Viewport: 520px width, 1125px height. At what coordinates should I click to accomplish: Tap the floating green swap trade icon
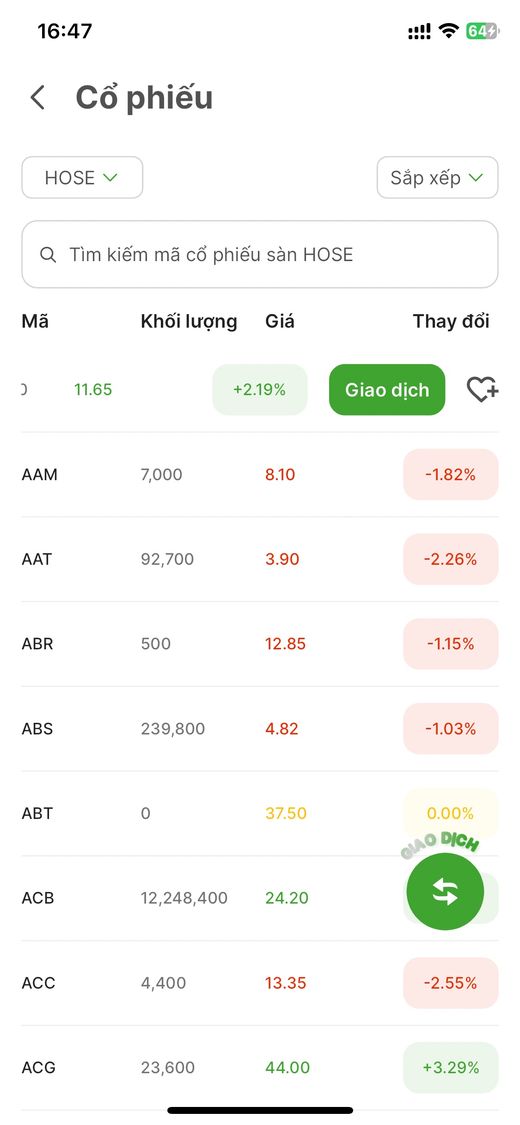pyautogui.click(x=445, y=891)
